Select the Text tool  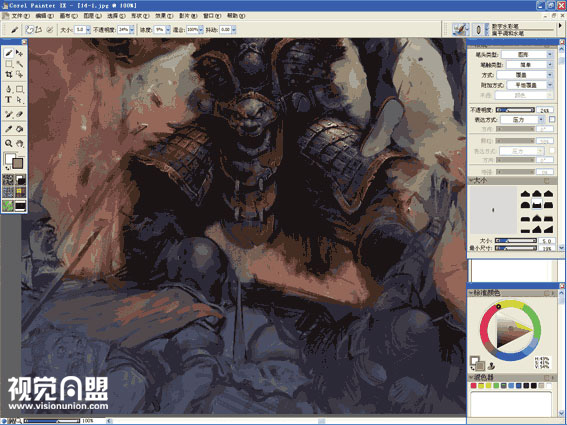pyautogui.click(x=9, y=99)
